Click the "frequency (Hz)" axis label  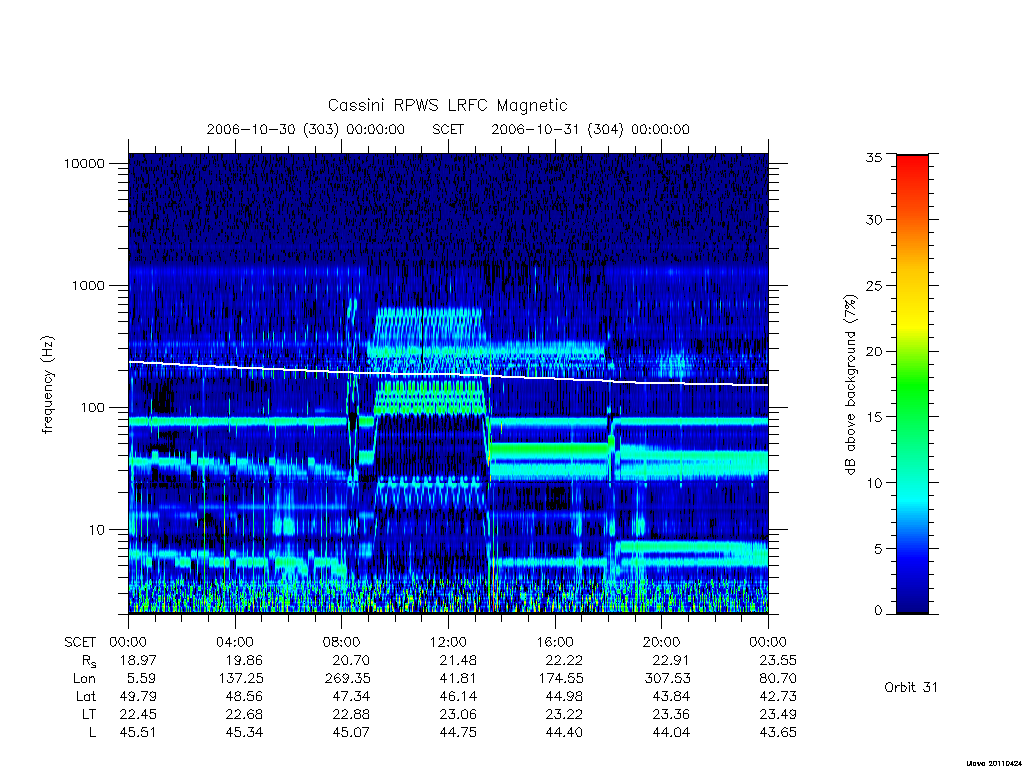coord(48,385)
